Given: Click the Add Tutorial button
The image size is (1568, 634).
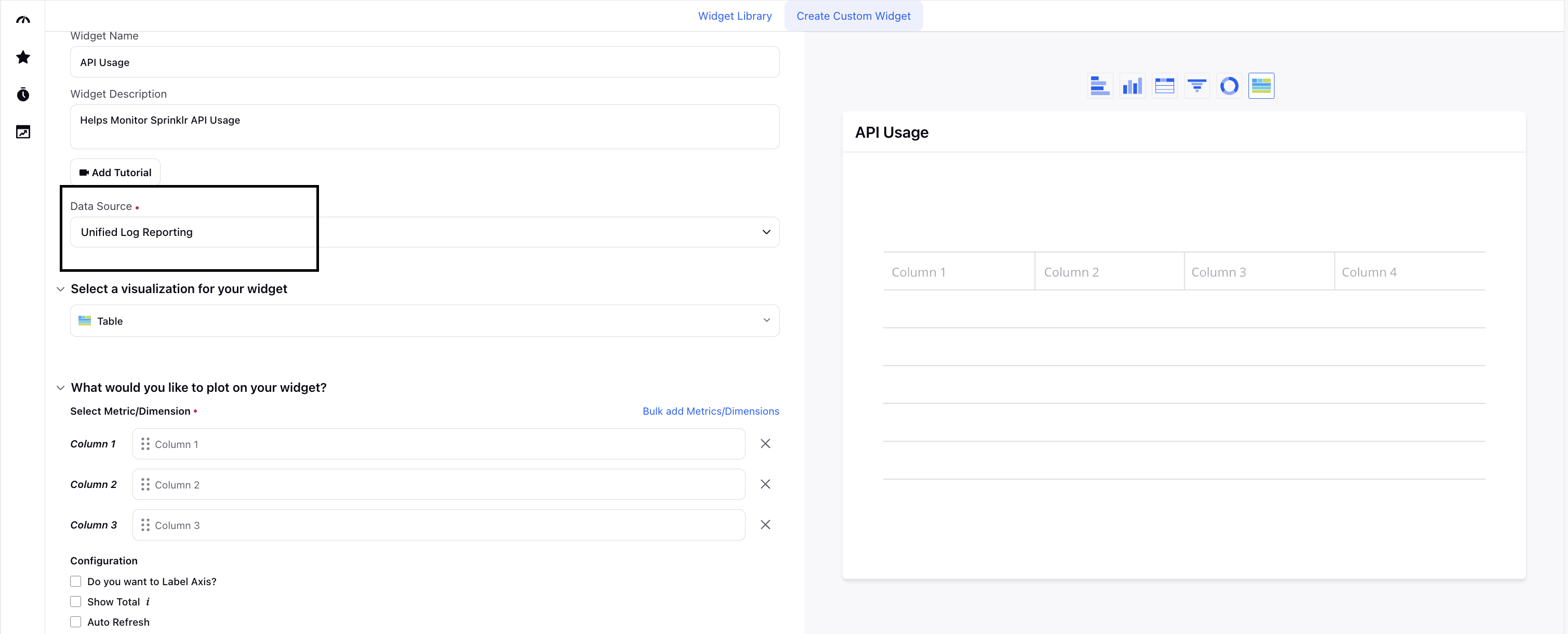Looking at the screenshot, I should (115, 173).
